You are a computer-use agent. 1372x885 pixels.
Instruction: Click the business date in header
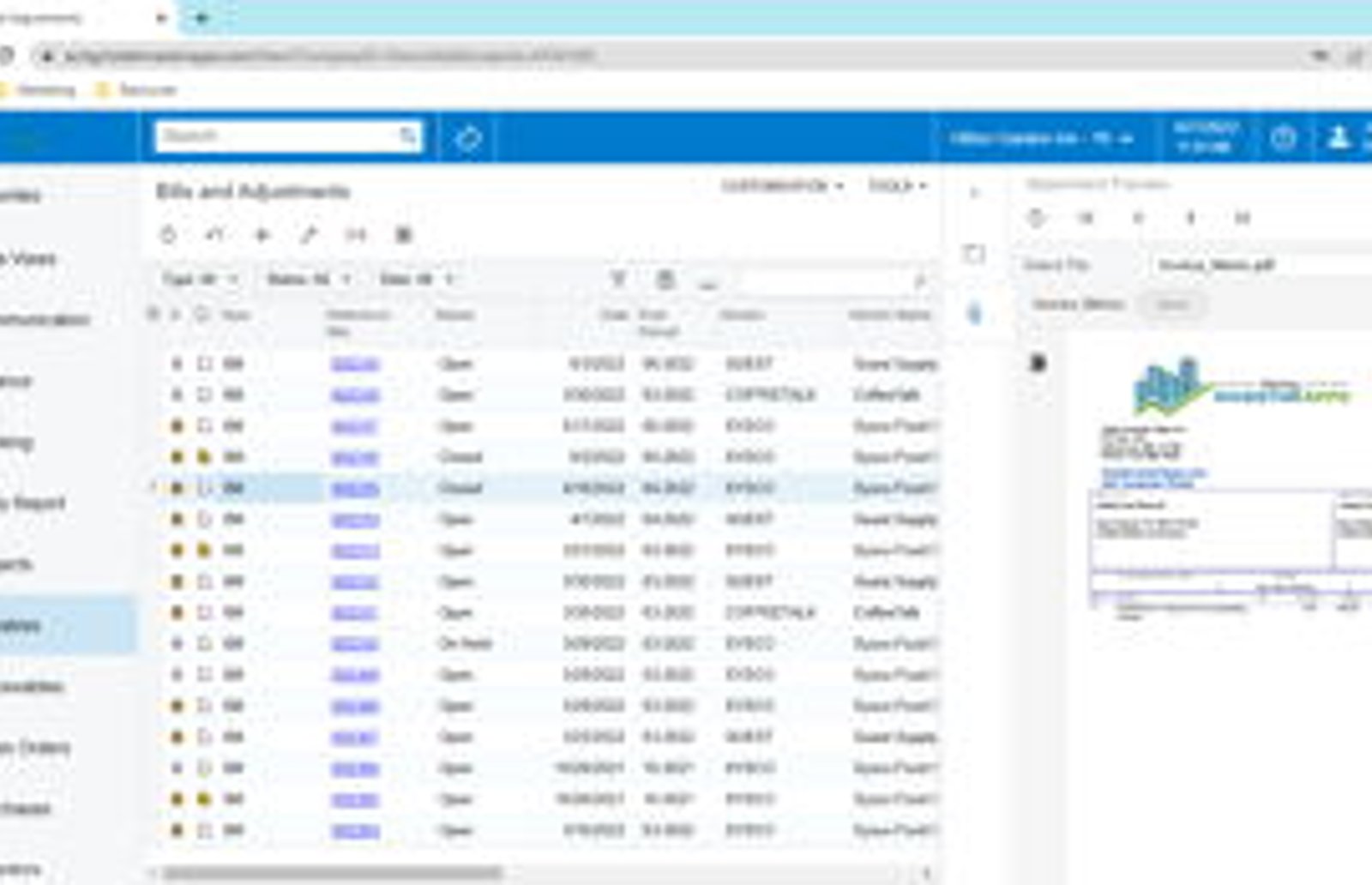(x=1205, y=137)
